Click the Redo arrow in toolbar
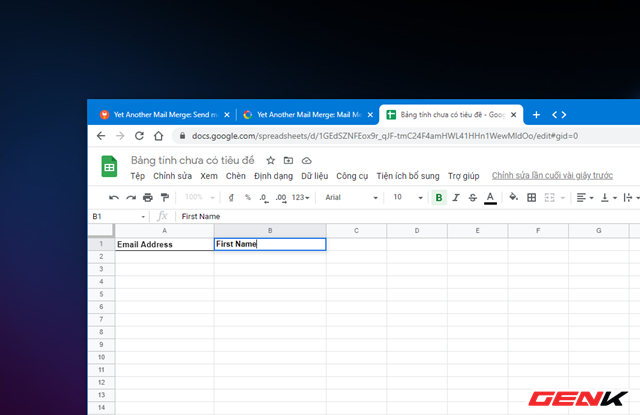640x415 pixels. pos(131,198)
